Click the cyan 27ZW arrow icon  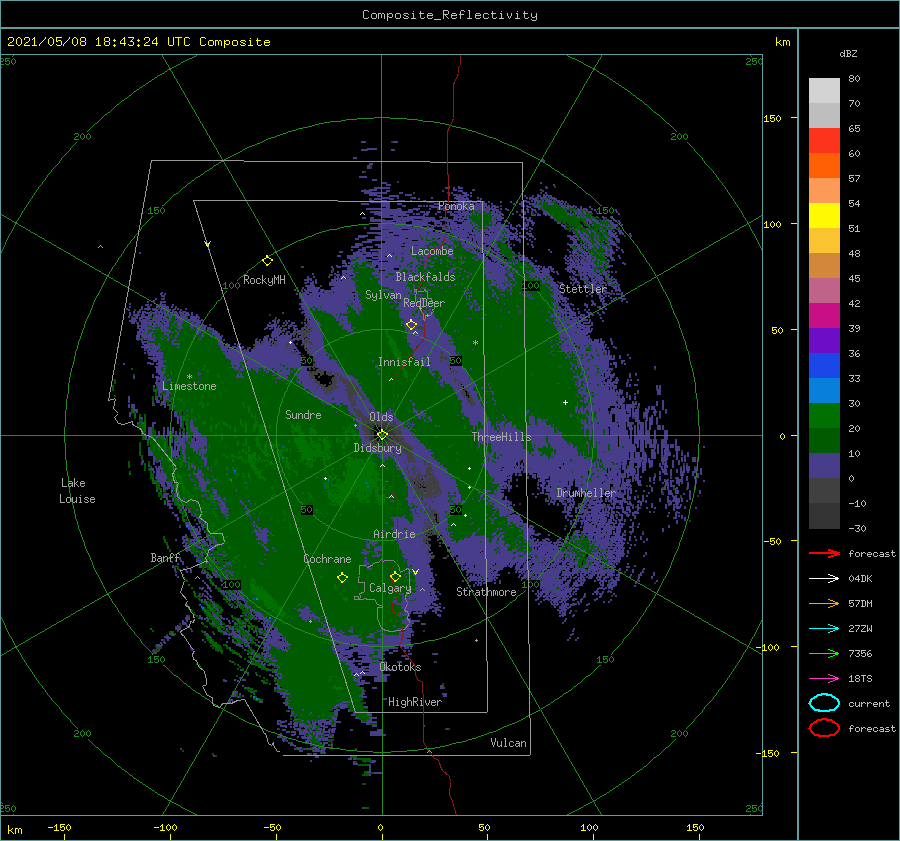tap(824, 629)
